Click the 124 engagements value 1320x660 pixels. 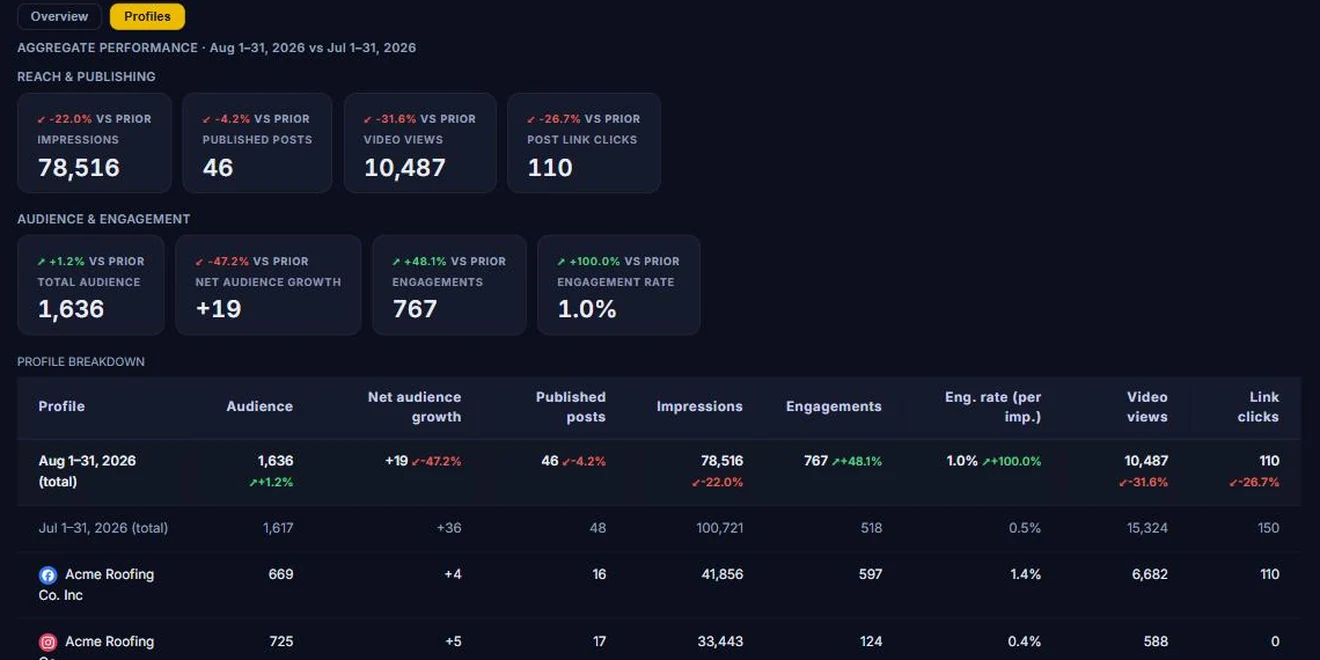click(x=870, y=642)
